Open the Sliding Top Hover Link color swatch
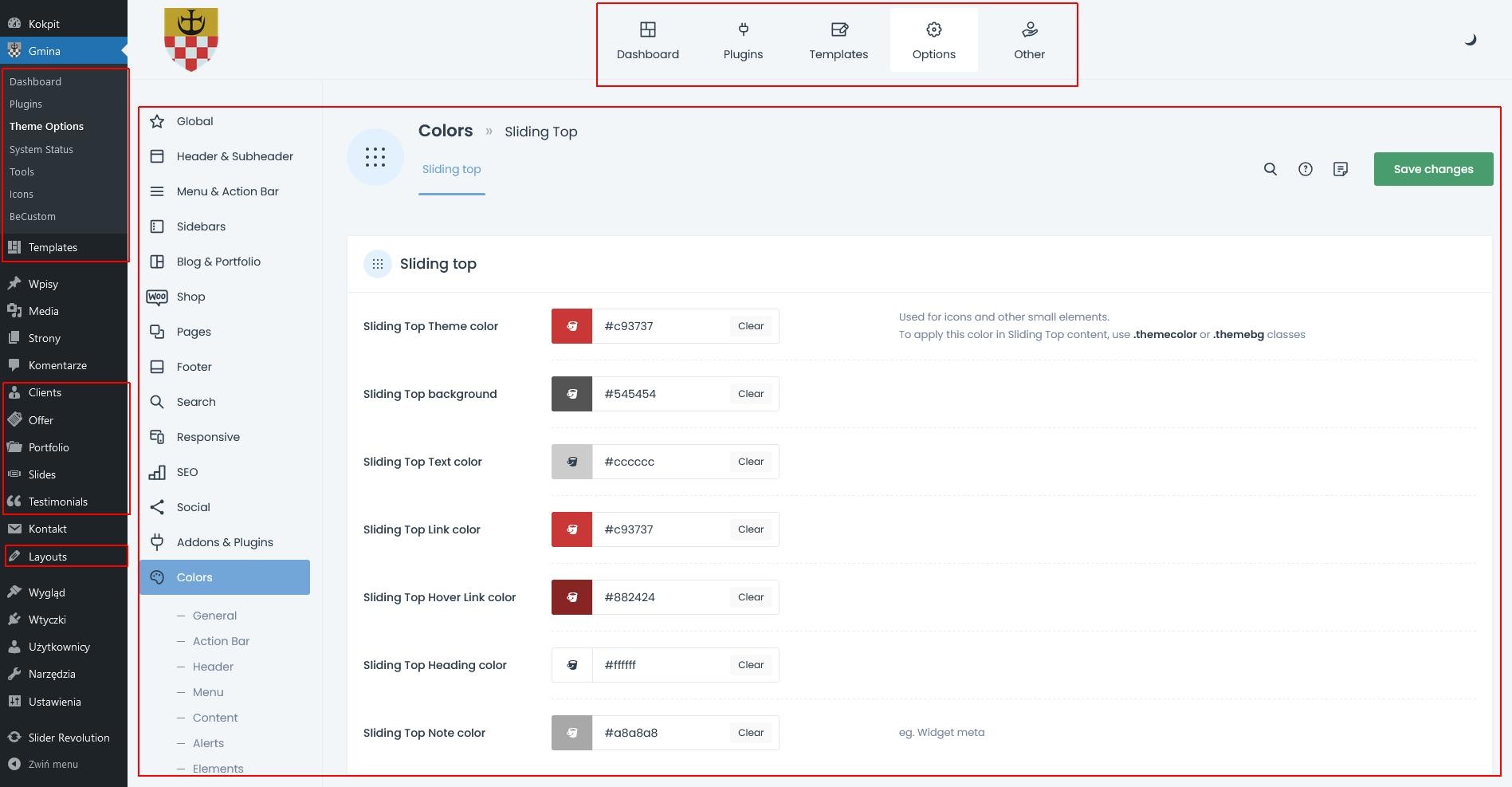The image size is (1512, 787). 571,597
